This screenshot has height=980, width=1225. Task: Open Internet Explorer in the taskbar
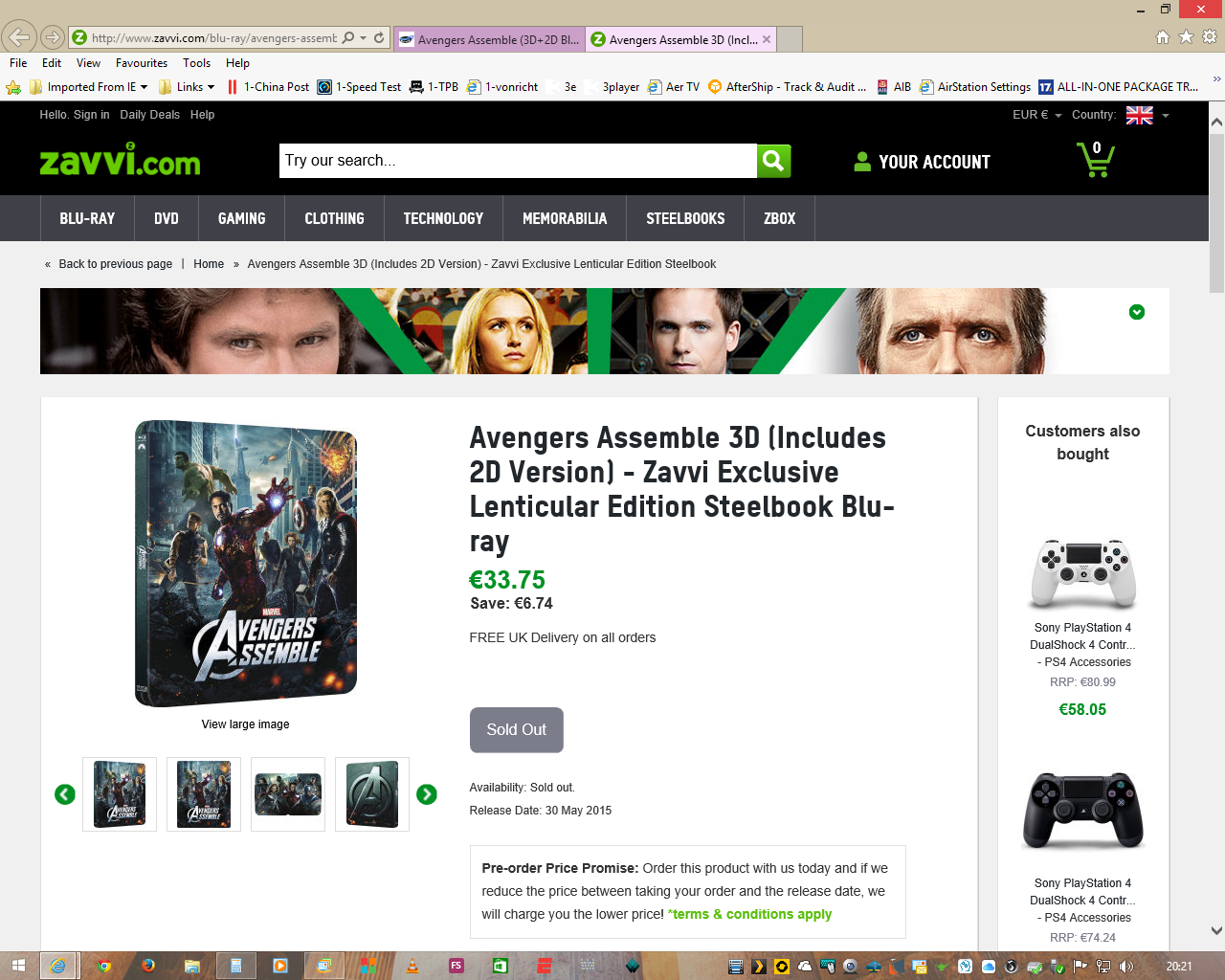[58, 966]
